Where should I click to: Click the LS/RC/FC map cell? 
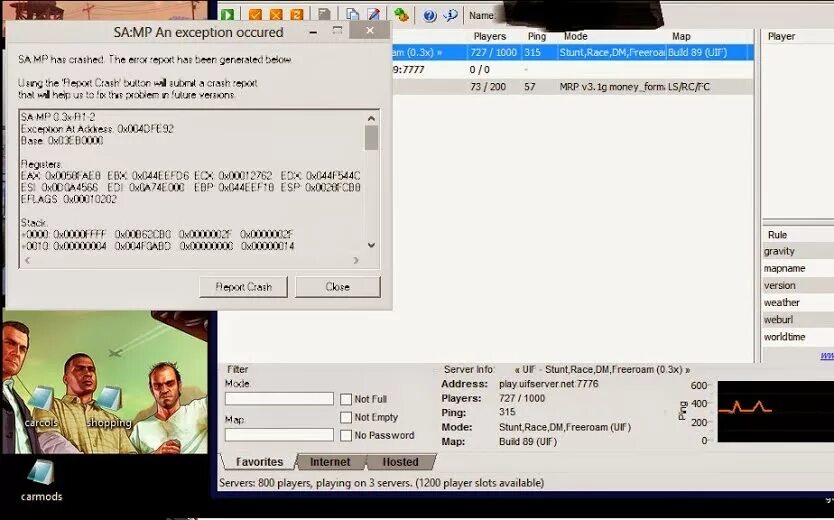689,87
